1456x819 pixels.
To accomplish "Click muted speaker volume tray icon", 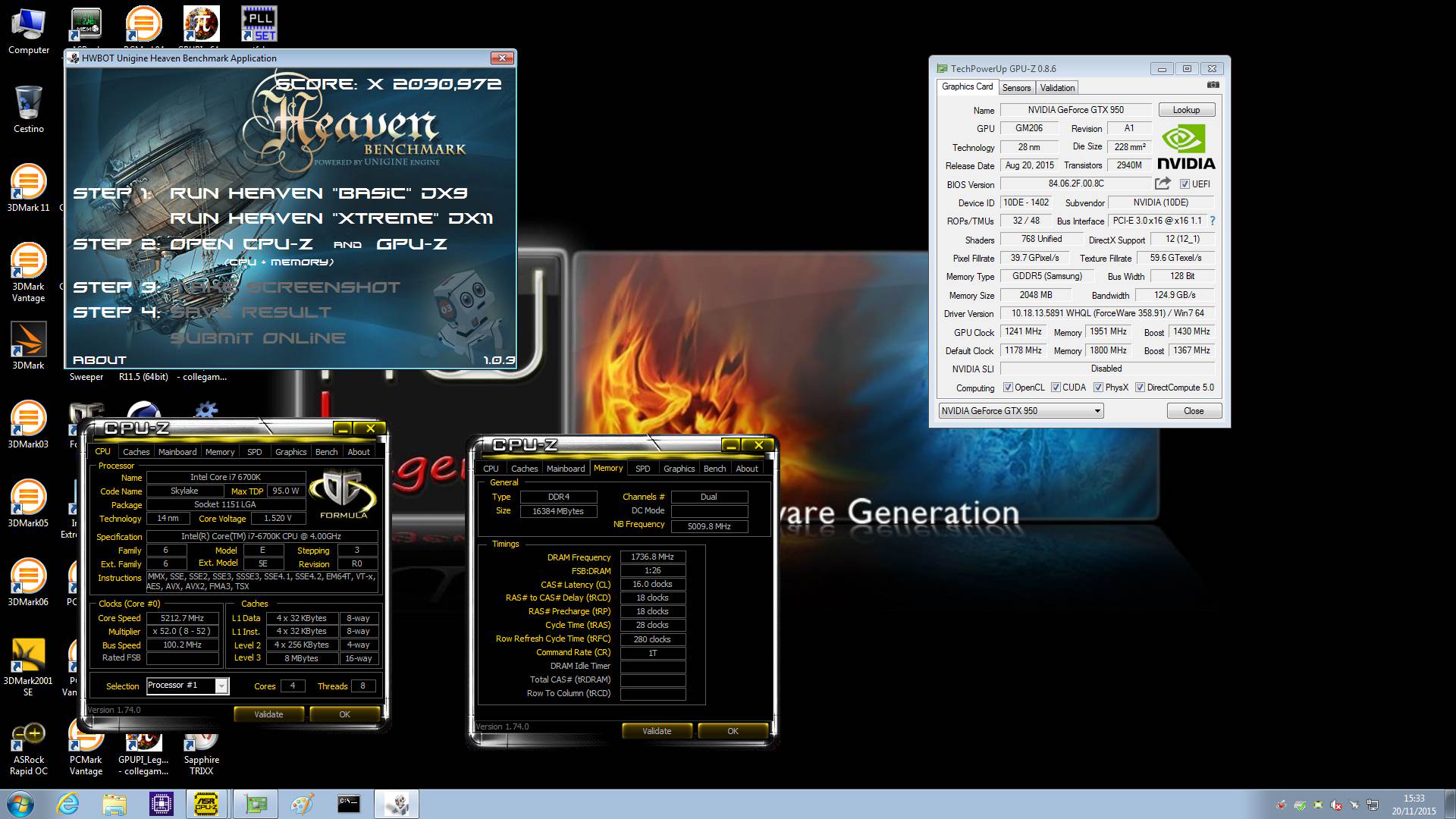I will click(x=1336, y=805).
